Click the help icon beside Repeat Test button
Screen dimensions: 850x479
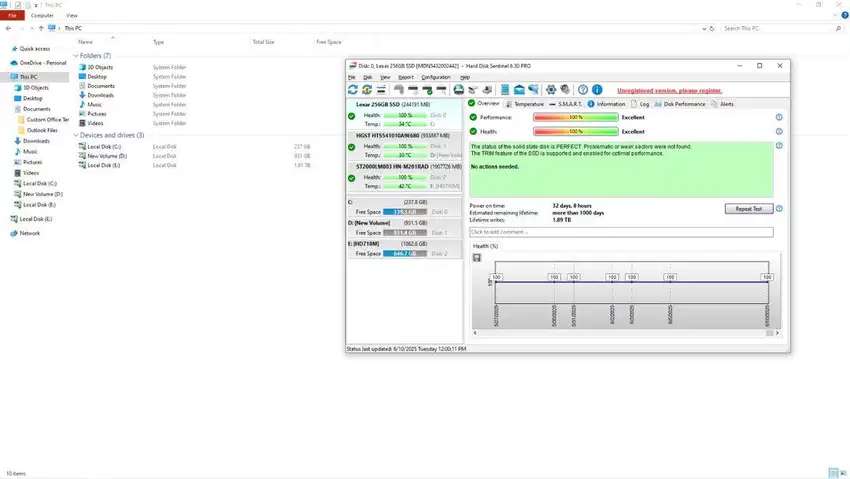[779, 209]
